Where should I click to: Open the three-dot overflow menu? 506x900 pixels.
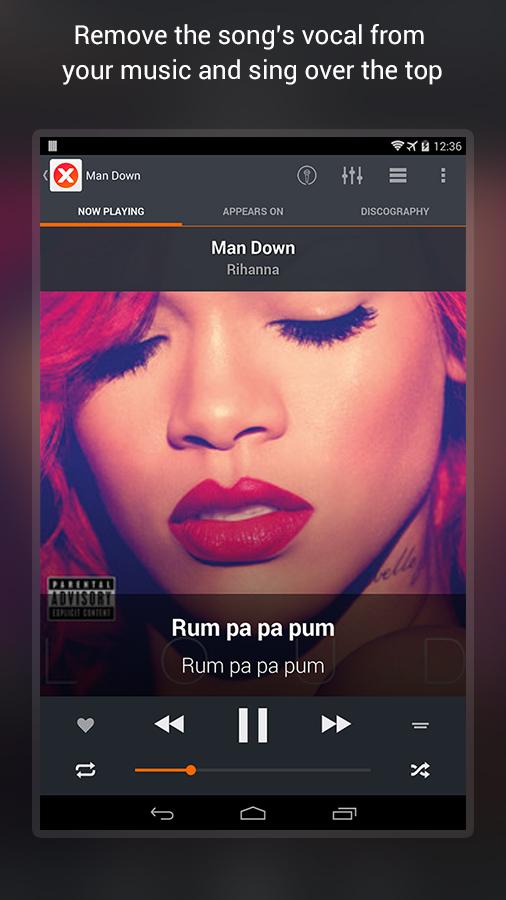coord(443,175)
